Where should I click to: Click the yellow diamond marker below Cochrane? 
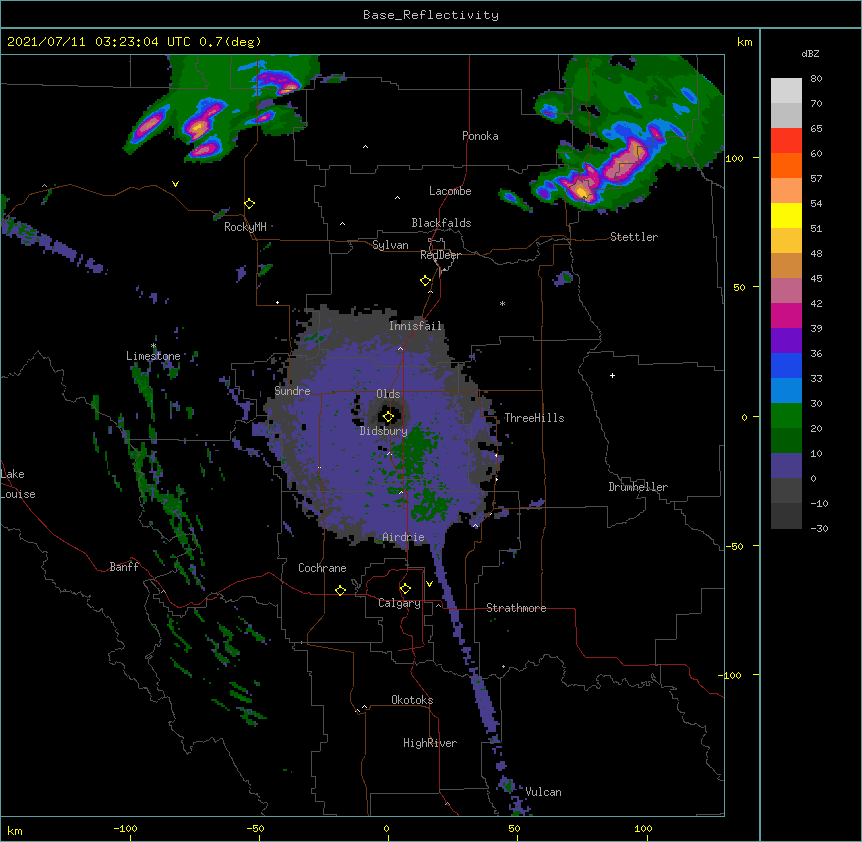coord(340,590)
